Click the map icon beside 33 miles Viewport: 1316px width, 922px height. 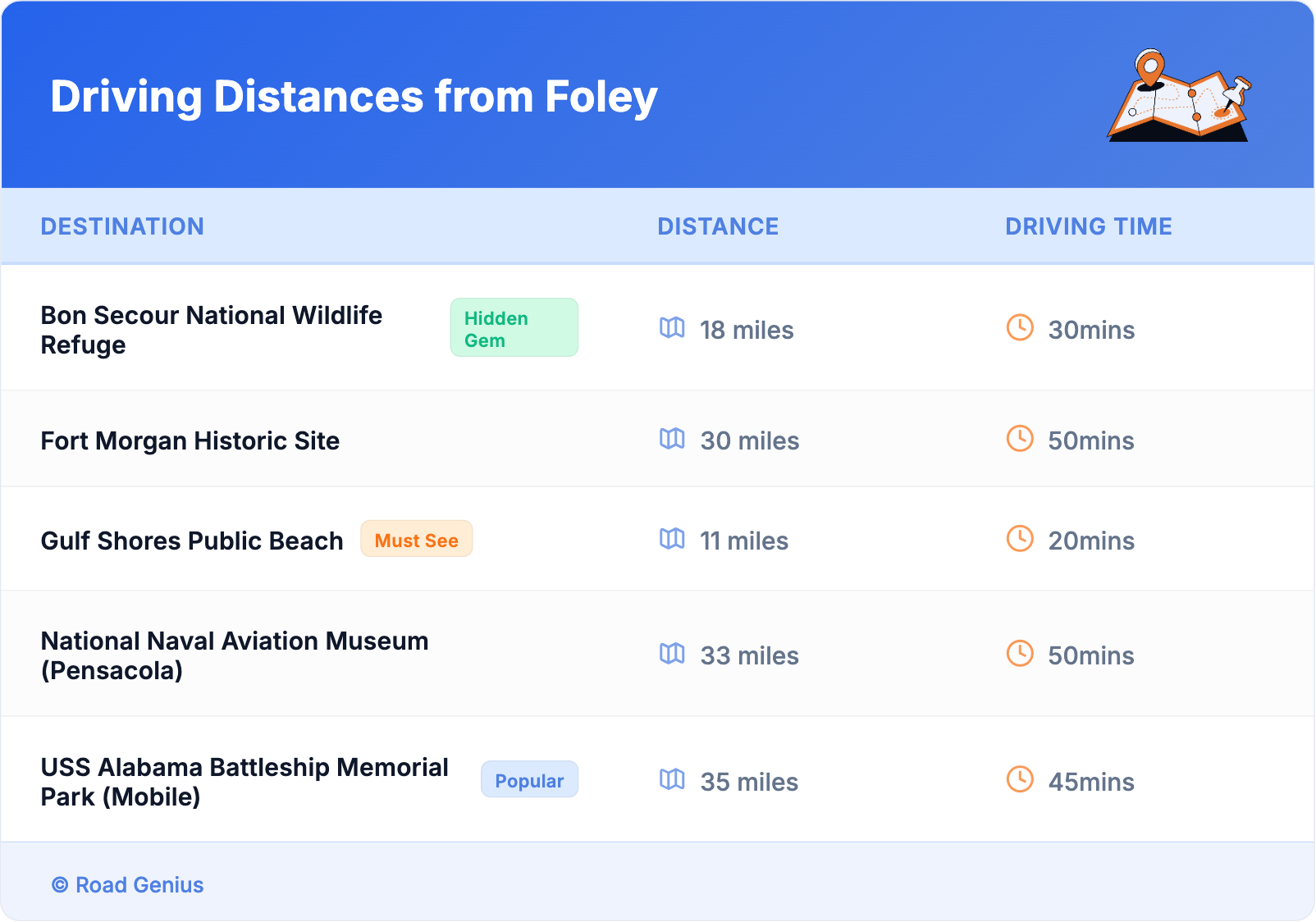click(x=672, y=654)
